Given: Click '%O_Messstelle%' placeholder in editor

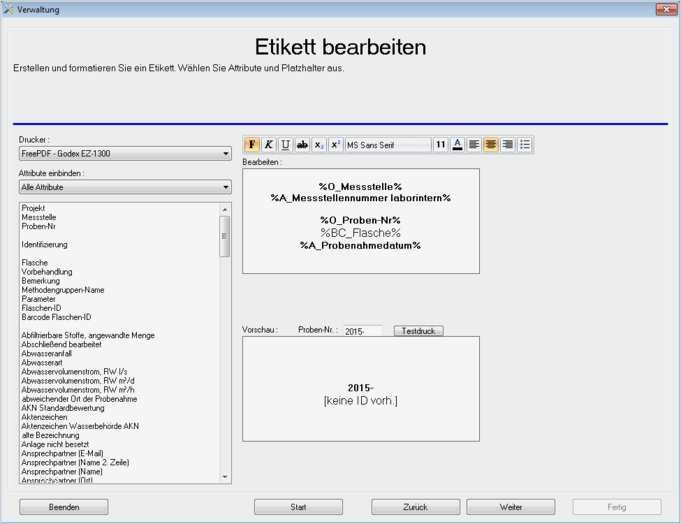Looking at the screenshot, I should pos(360,187).
